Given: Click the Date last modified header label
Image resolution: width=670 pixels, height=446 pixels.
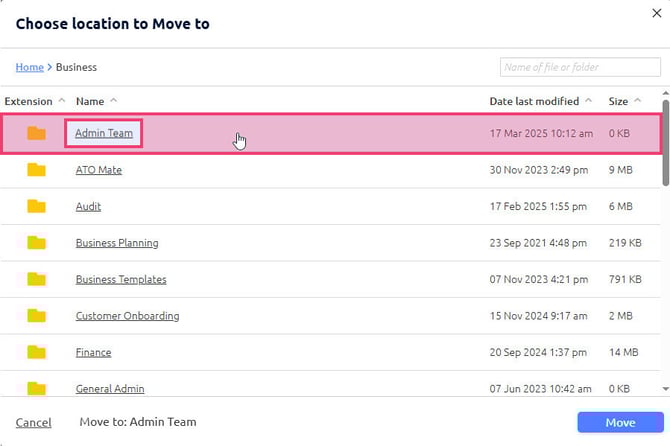Looking at the screenshot, I should (x=534, y=101).
